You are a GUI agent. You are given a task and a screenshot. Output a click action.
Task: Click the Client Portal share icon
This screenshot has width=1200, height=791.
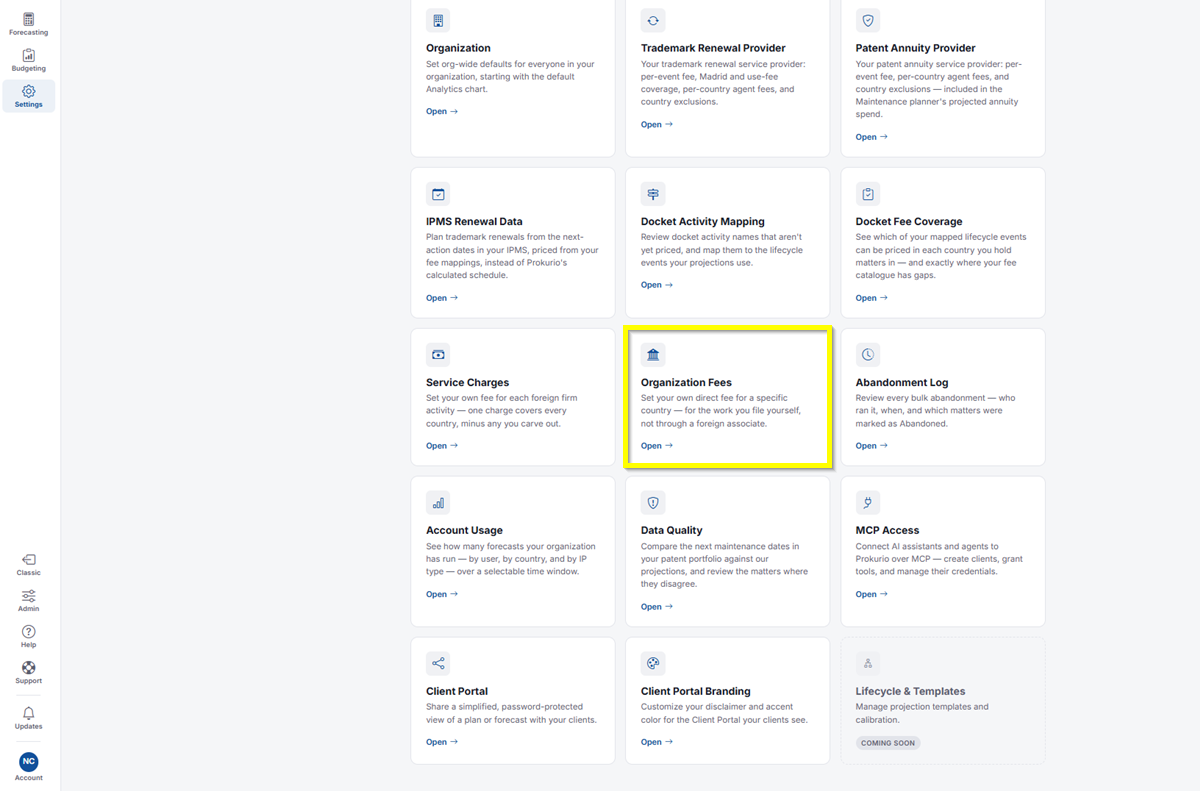(x=438, y=664)
